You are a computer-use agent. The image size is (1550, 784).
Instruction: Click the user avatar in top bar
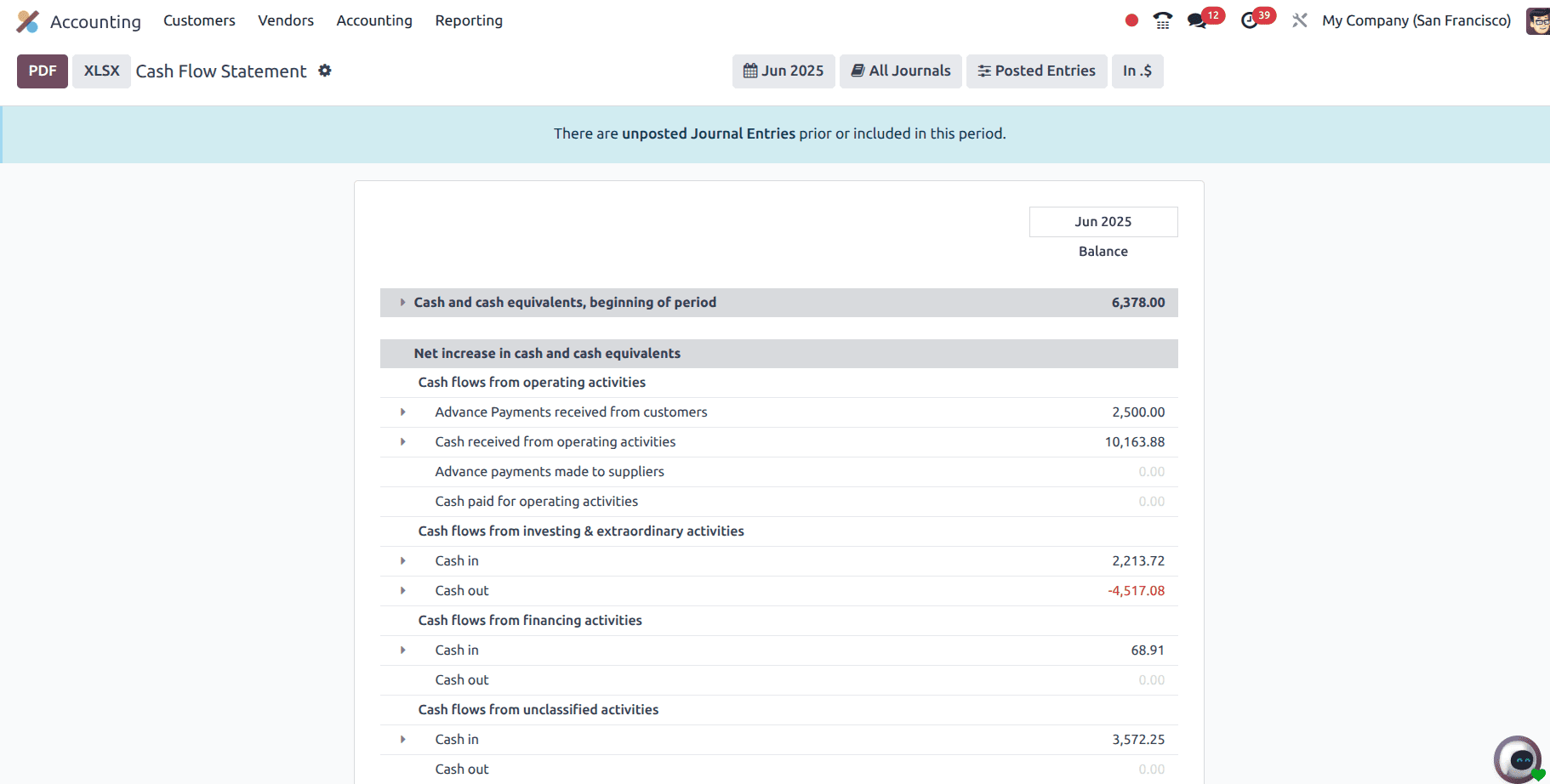[1537, 20]
